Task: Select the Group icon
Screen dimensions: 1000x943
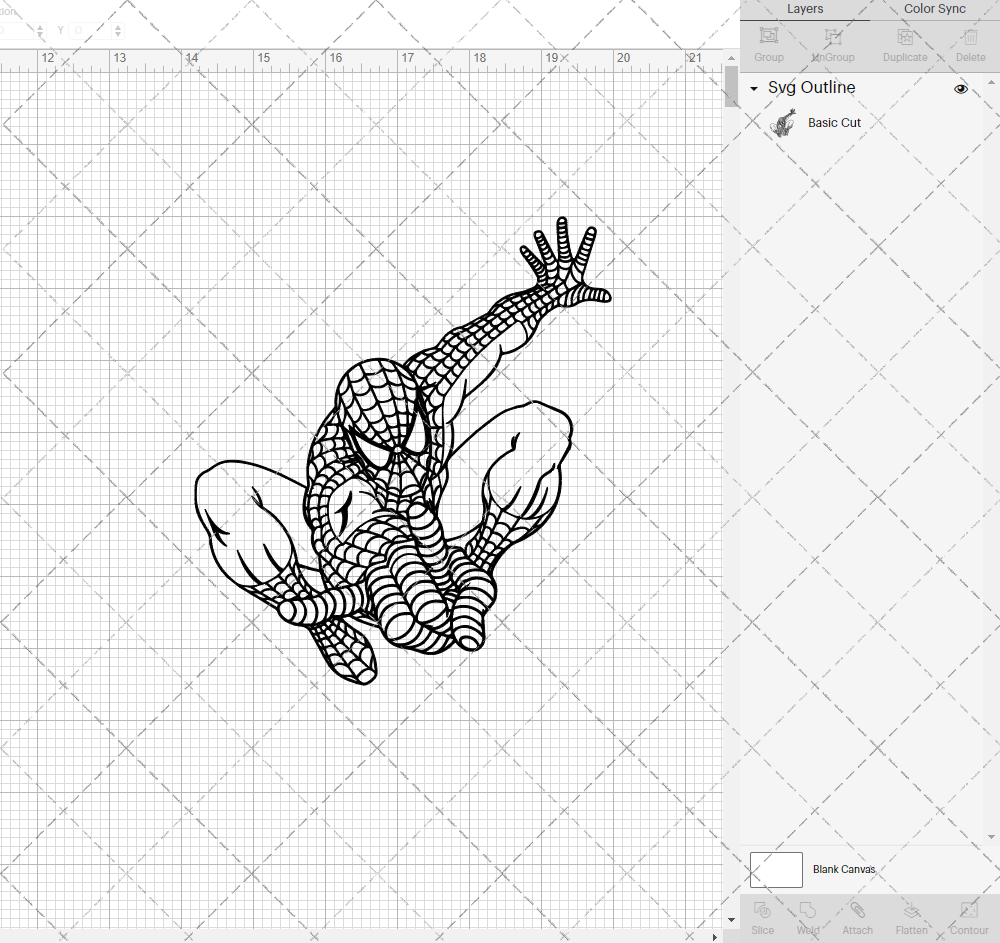Action: click(x=768, y=37)
